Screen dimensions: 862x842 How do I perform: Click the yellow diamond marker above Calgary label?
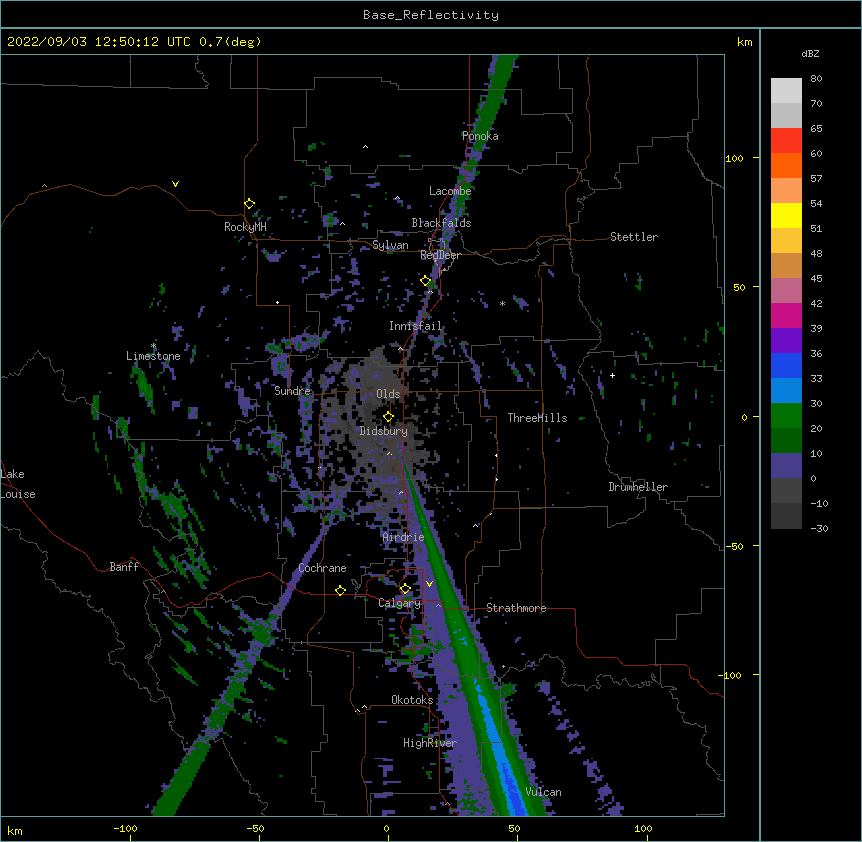[405, 589]
